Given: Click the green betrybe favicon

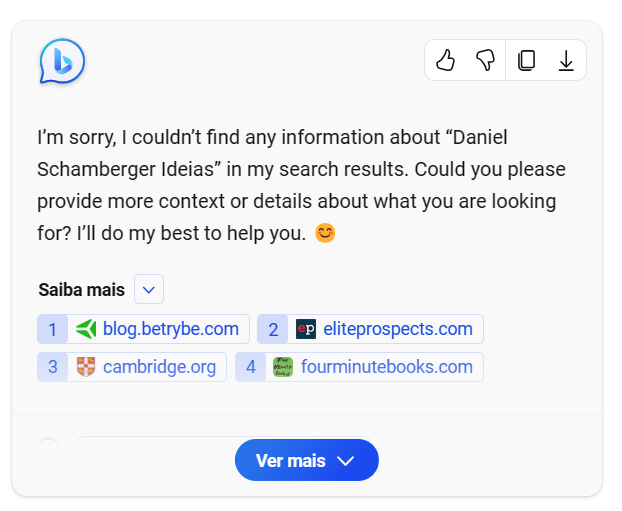Looking at the screenshot, I should [86, 329].
